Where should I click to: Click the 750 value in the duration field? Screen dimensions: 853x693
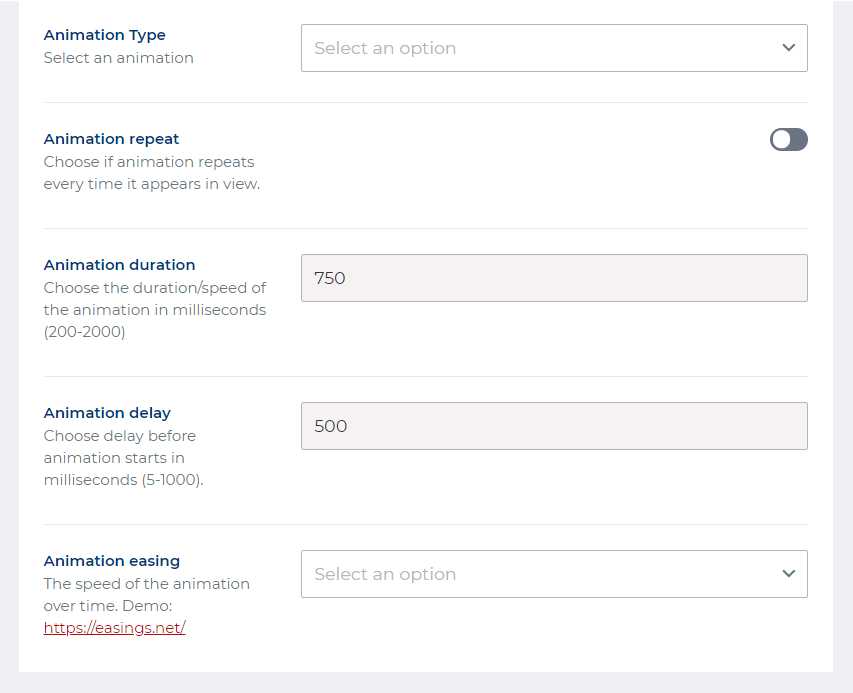click(330, 278)
